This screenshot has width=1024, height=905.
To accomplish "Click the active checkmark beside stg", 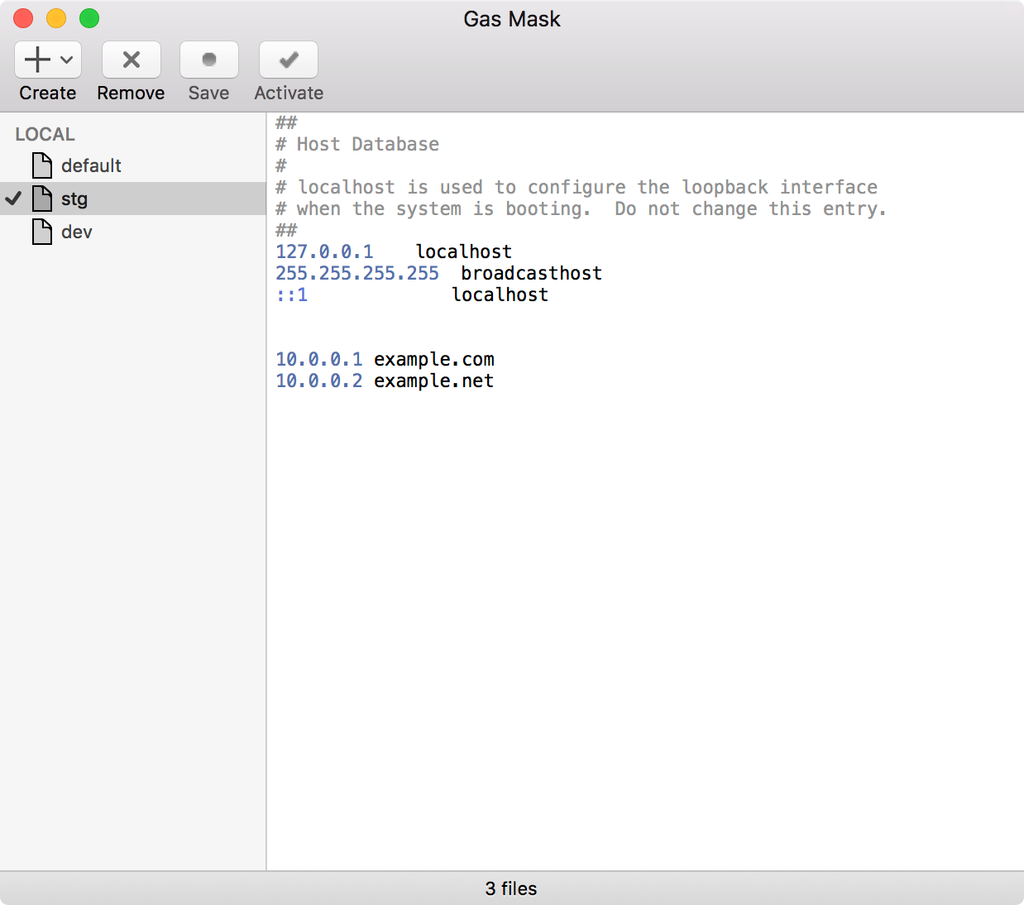I will tap(13, 198).
